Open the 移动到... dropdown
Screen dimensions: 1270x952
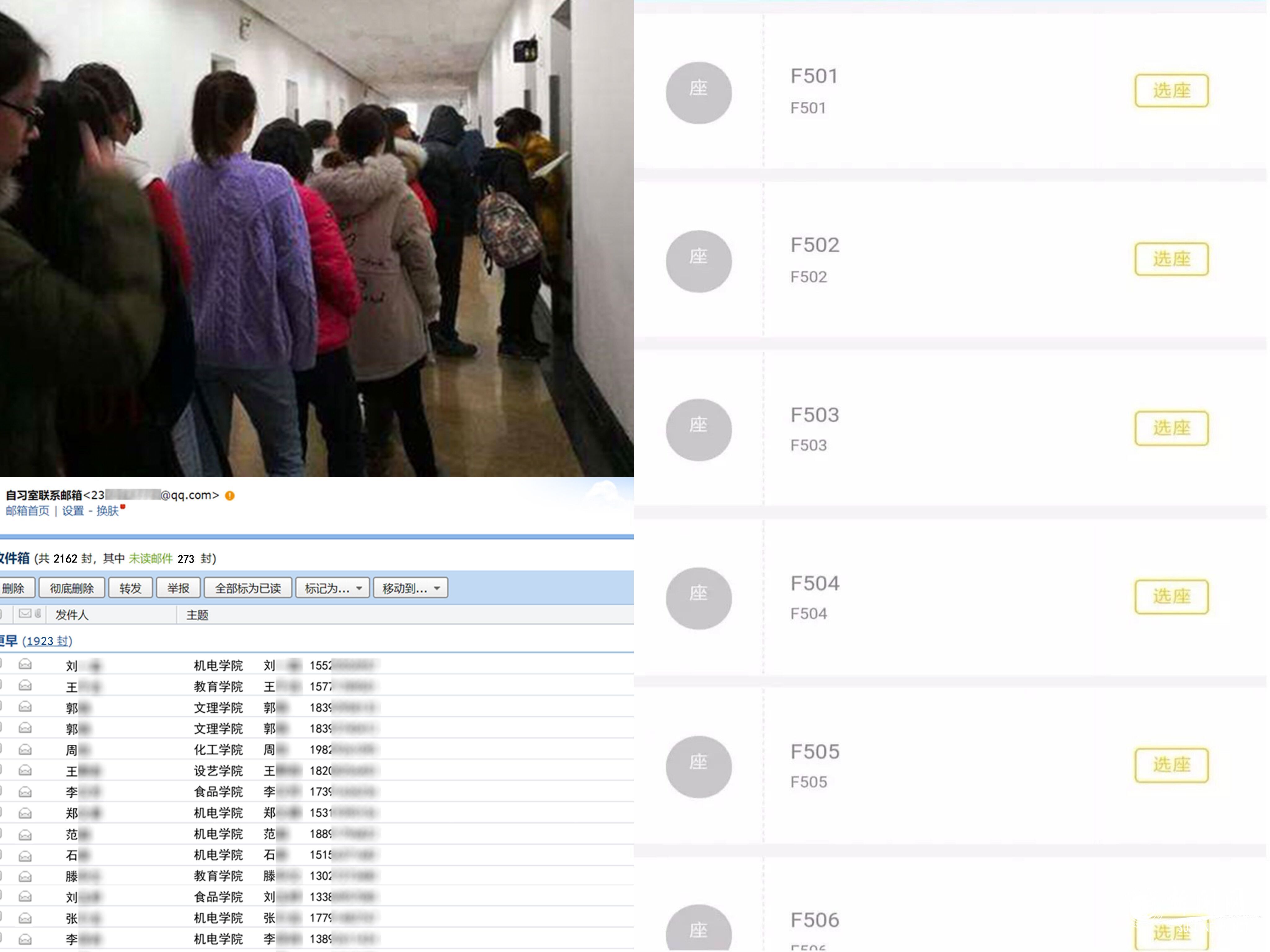pyautogui.click(x=411, y=588)
